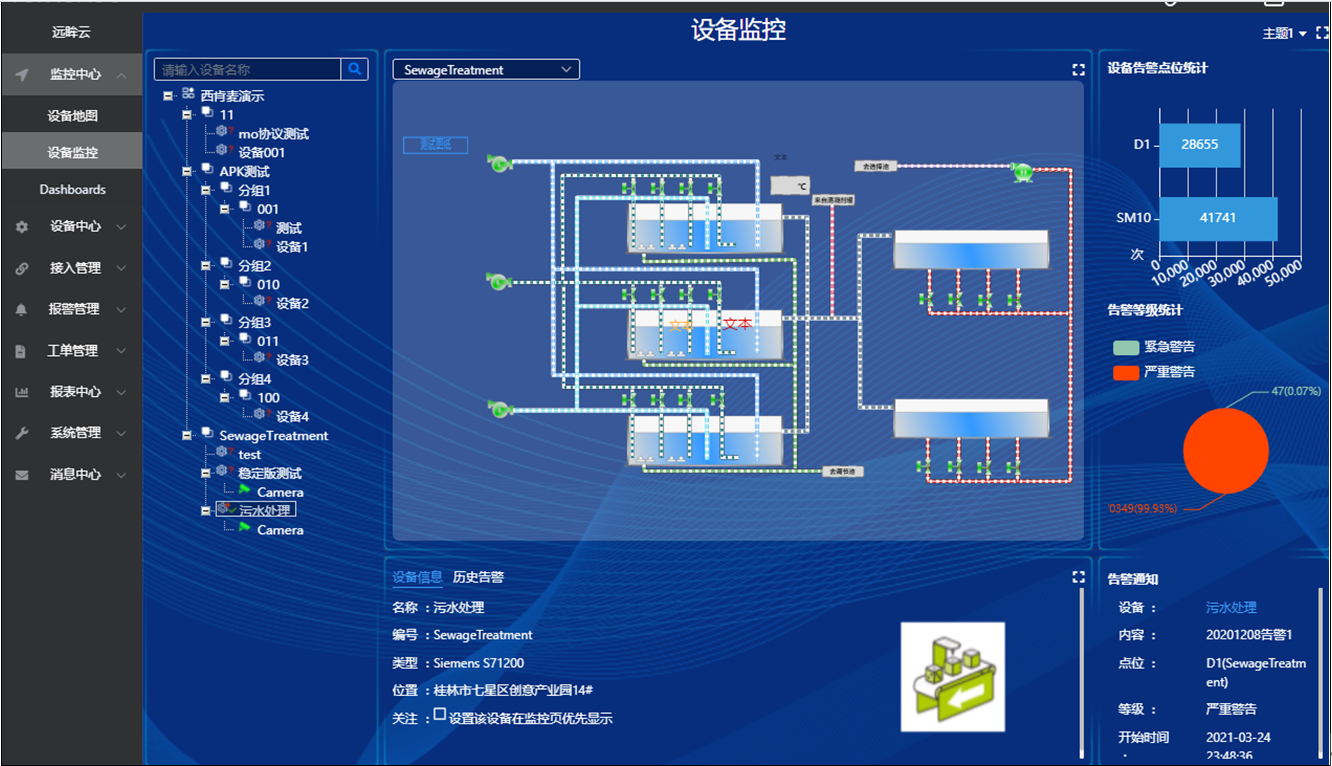Click the lower-left green pump in diagram

[x=498, y=407]
